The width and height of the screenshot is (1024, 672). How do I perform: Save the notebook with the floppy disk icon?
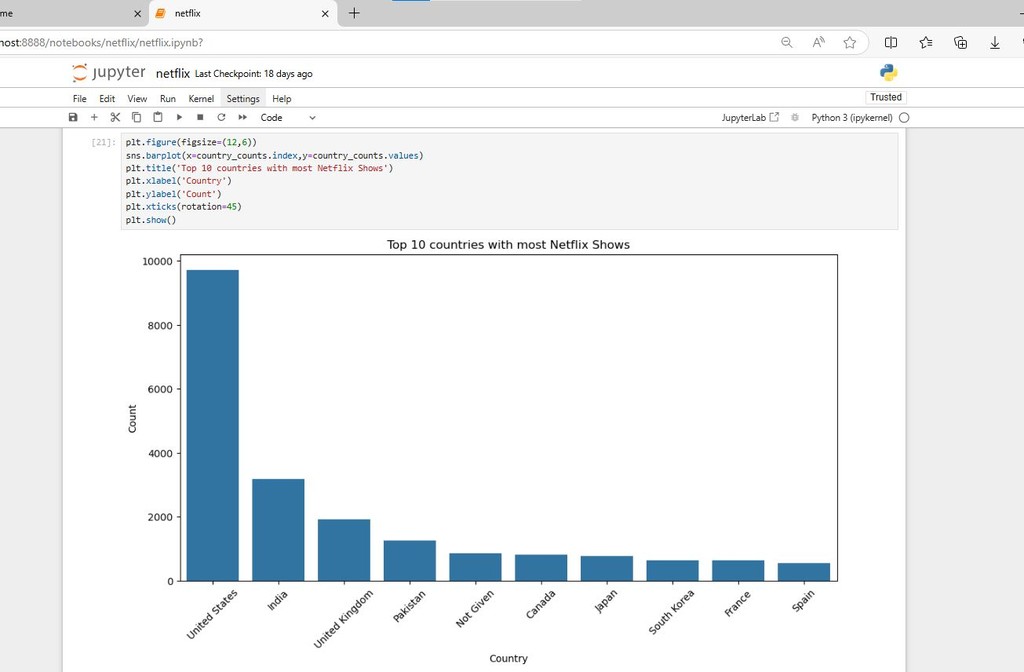tap(73, 118)
